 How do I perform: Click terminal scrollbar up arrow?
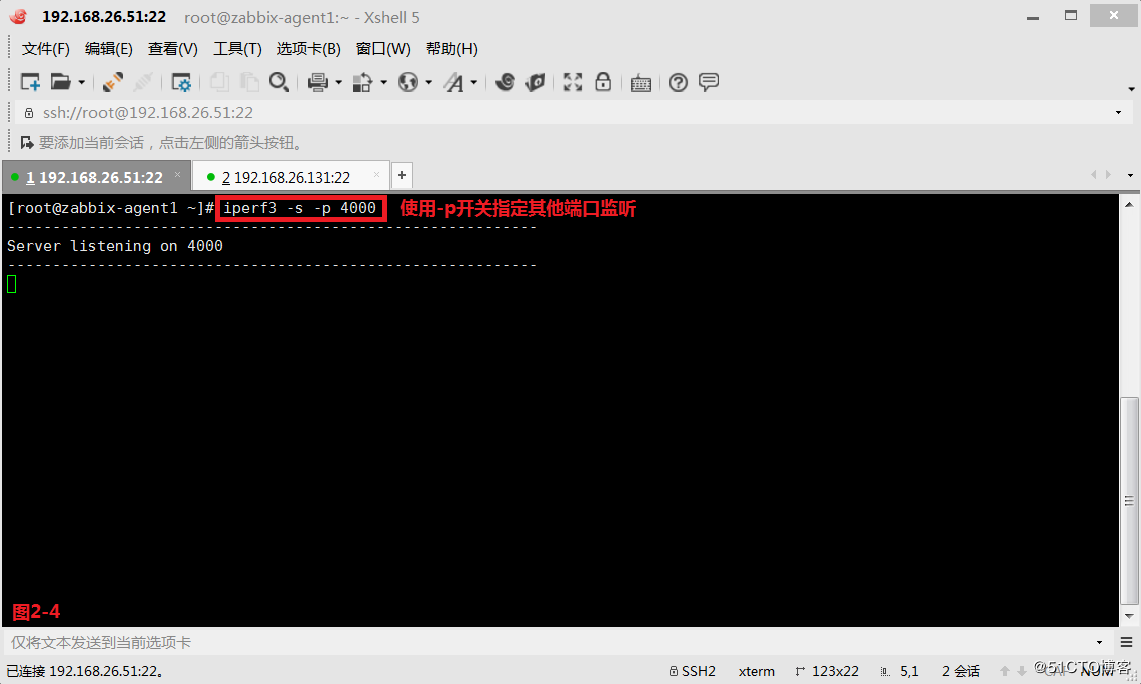(x=1129, y=205)
